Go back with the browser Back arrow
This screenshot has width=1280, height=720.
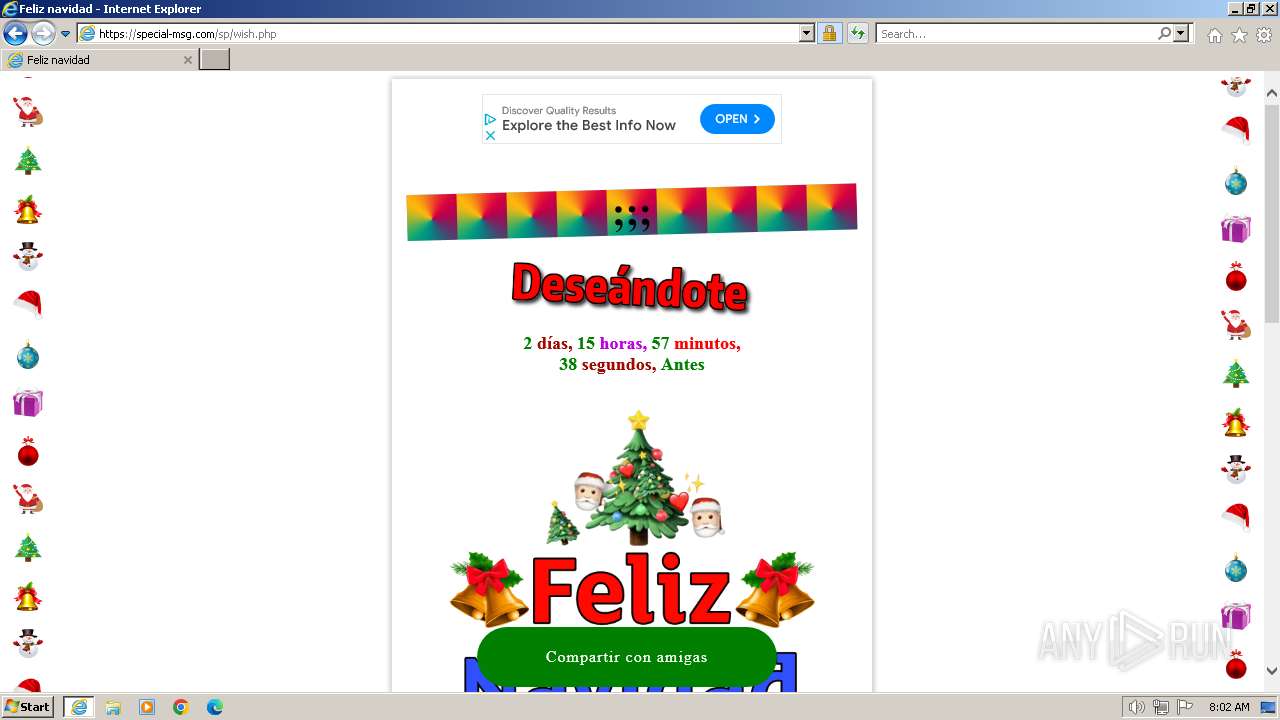[x=15, y=34]
